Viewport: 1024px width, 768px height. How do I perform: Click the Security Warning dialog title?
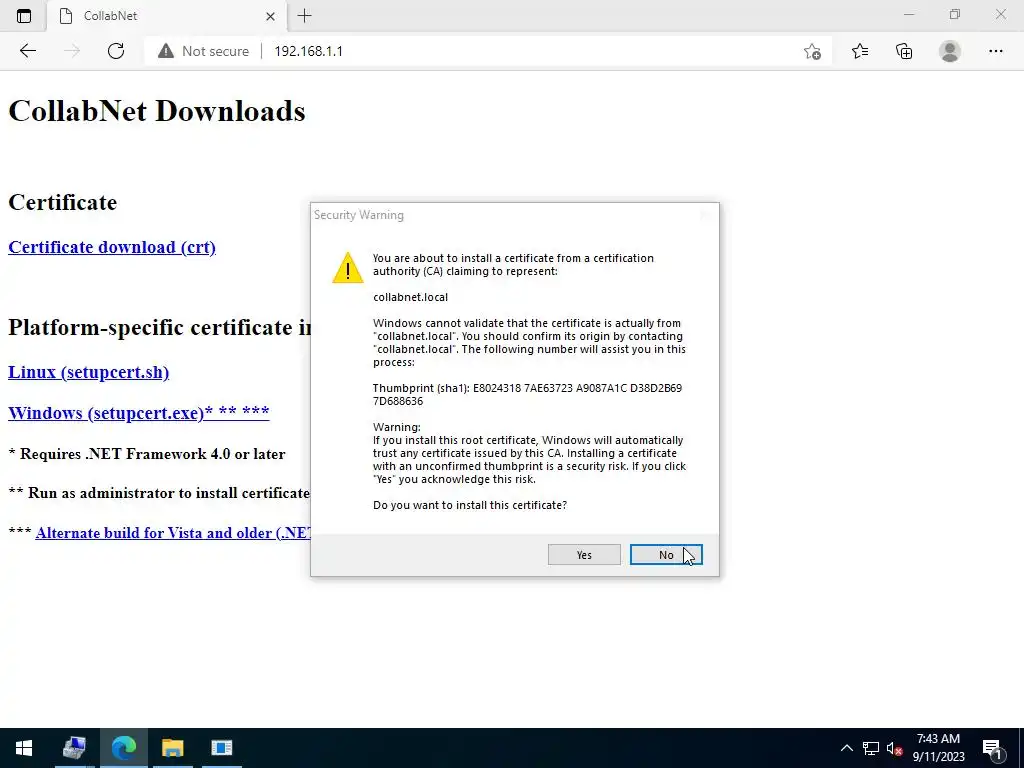coord(359,215)
